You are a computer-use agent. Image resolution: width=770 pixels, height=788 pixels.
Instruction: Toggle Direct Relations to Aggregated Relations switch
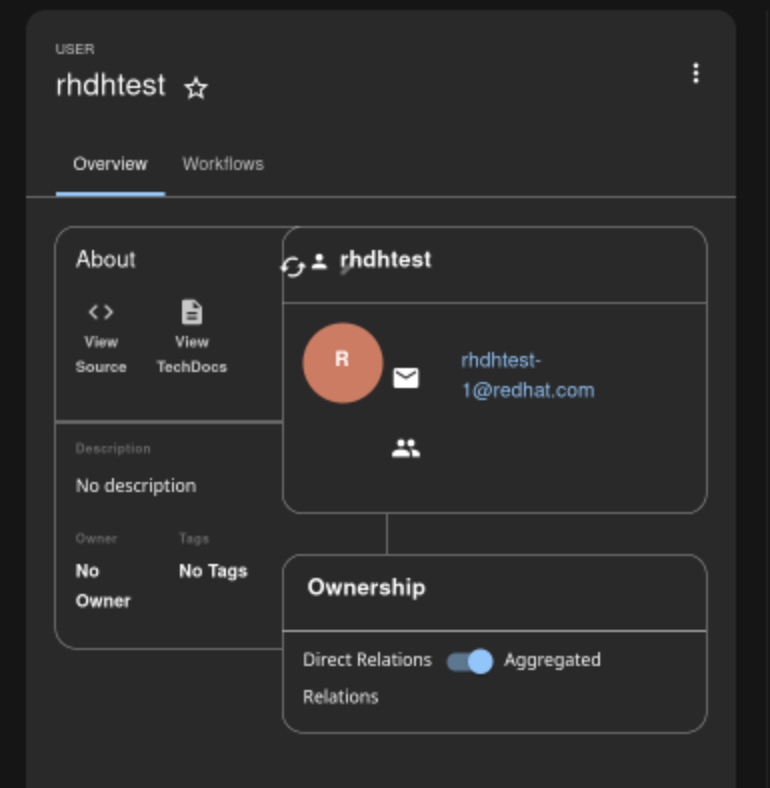(x=470, y=661)
